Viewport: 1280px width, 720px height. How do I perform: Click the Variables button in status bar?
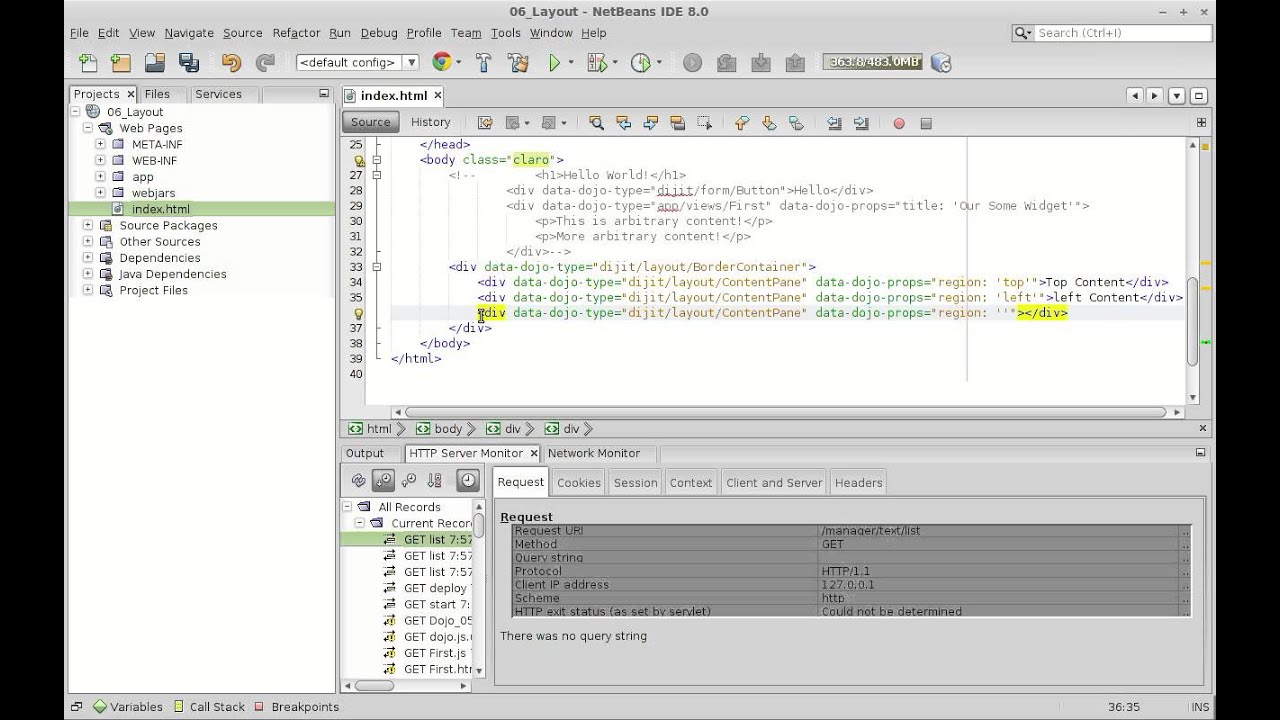point(128,707)
